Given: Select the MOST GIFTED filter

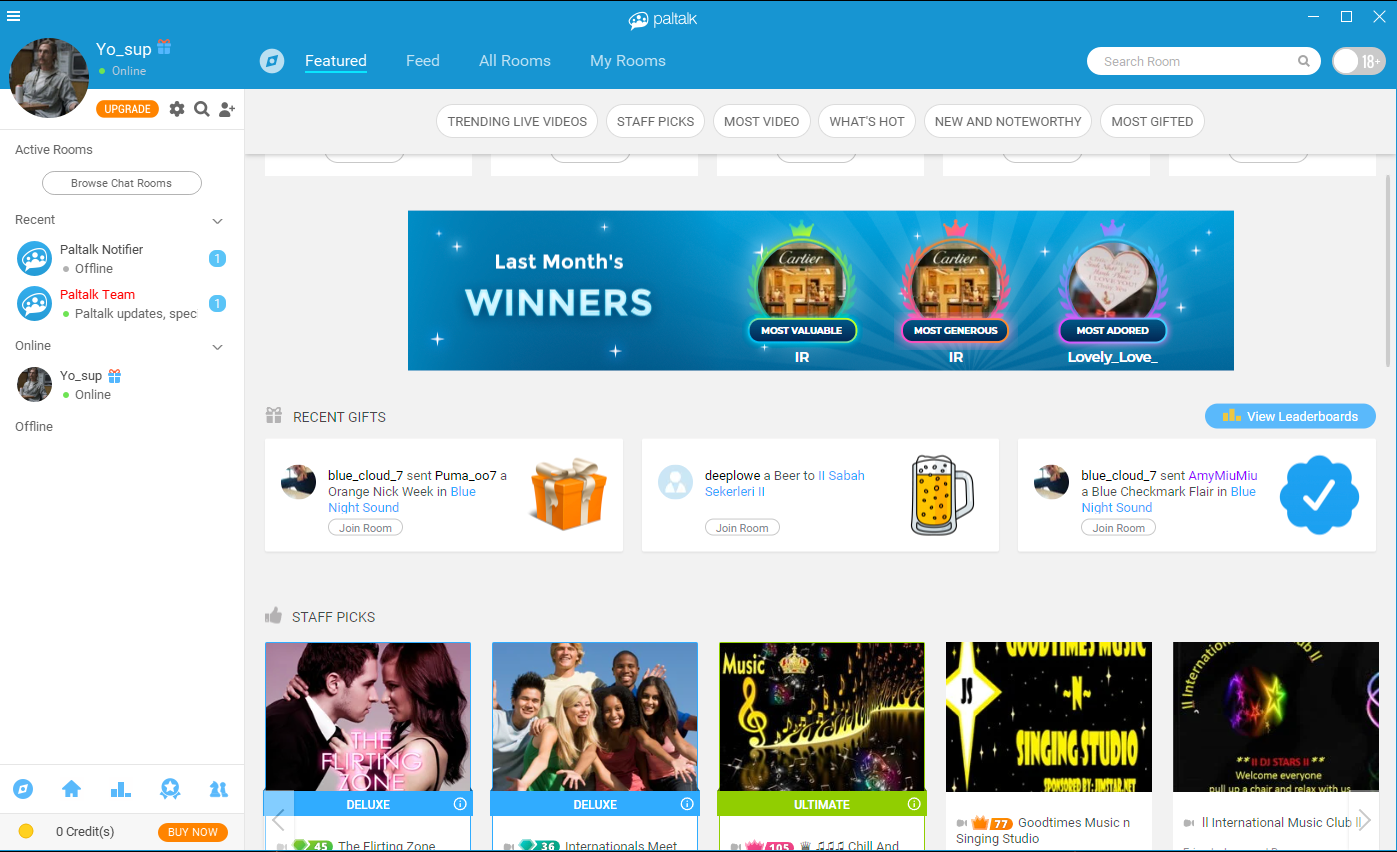Looking at the screenshot, I should [x=1152, y=121].
